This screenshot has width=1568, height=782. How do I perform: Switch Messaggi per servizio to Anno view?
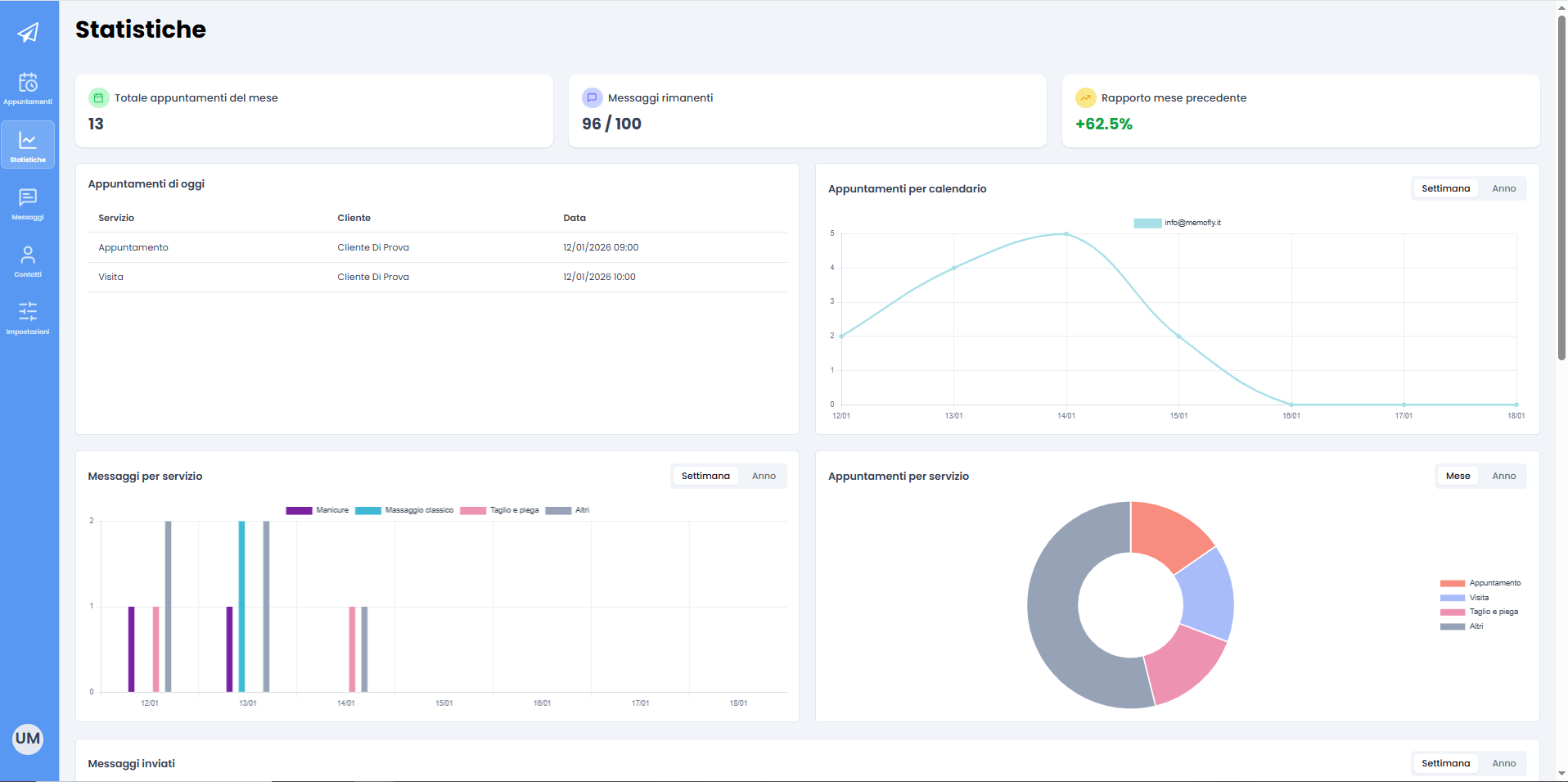[x=763, y=475]
